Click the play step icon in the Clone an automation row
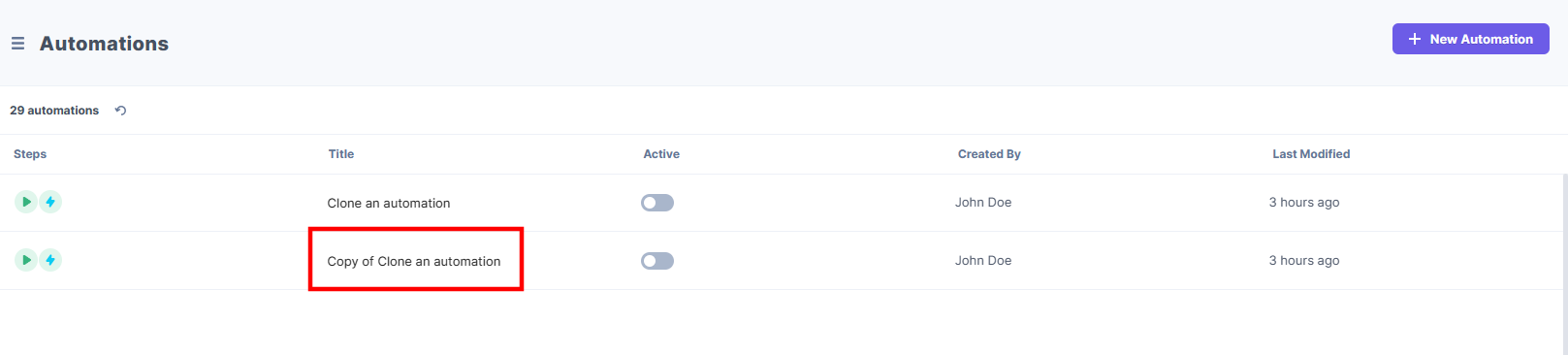The image size is (1568, 355). (26, 202)
